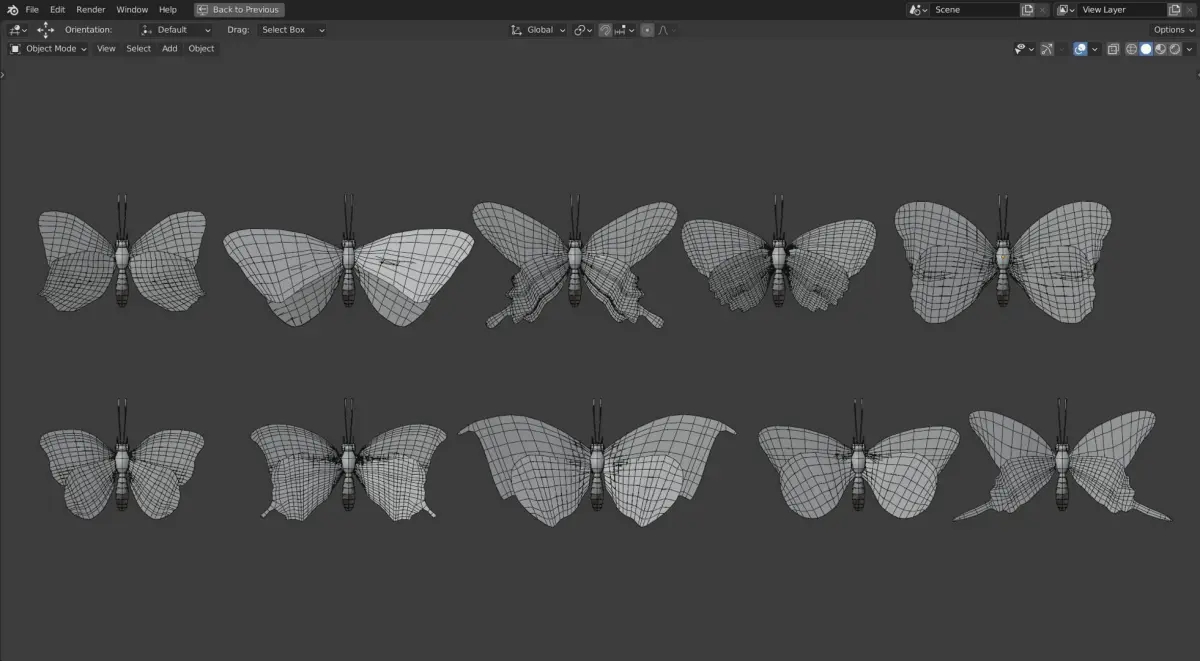Open the viewport Object menu

tap(201, 49)
